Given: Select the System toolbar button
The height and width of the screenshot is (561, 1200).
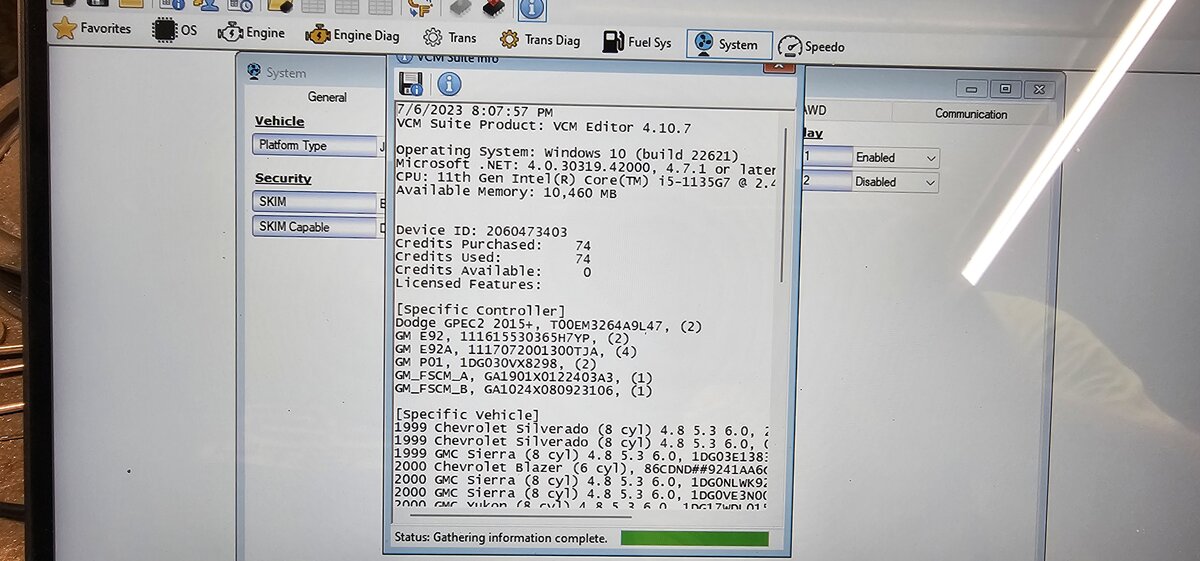Looking at the screenshot, I should [x=729, y=44].
